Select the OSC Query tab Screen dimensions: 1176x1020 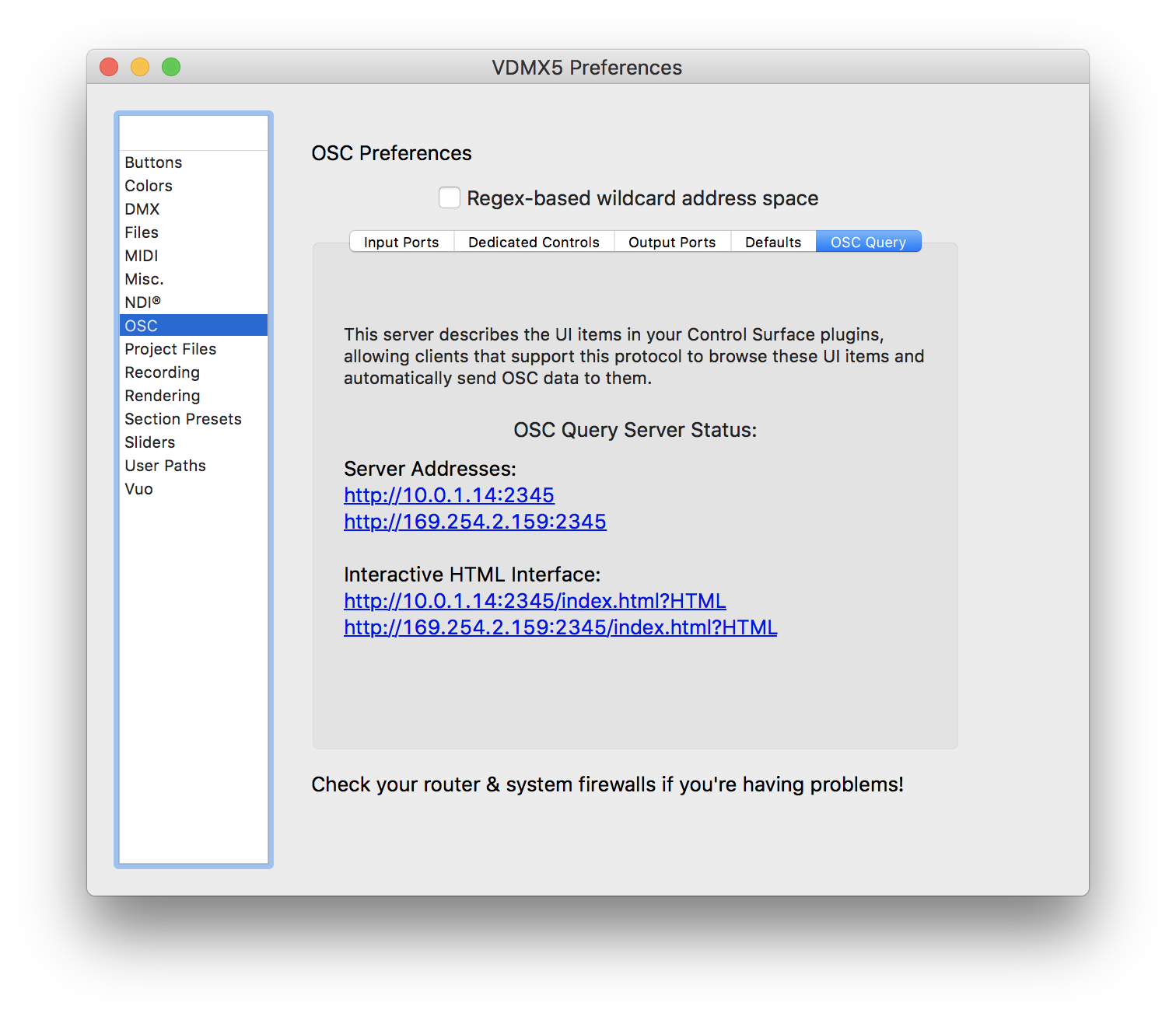[x=868, y=242]
